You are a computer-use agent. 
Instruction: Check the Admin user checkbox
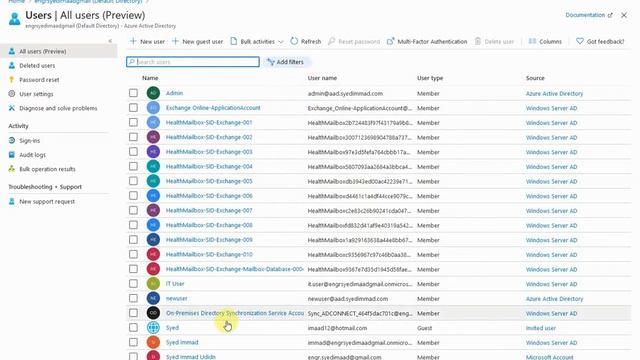[133, 93]
